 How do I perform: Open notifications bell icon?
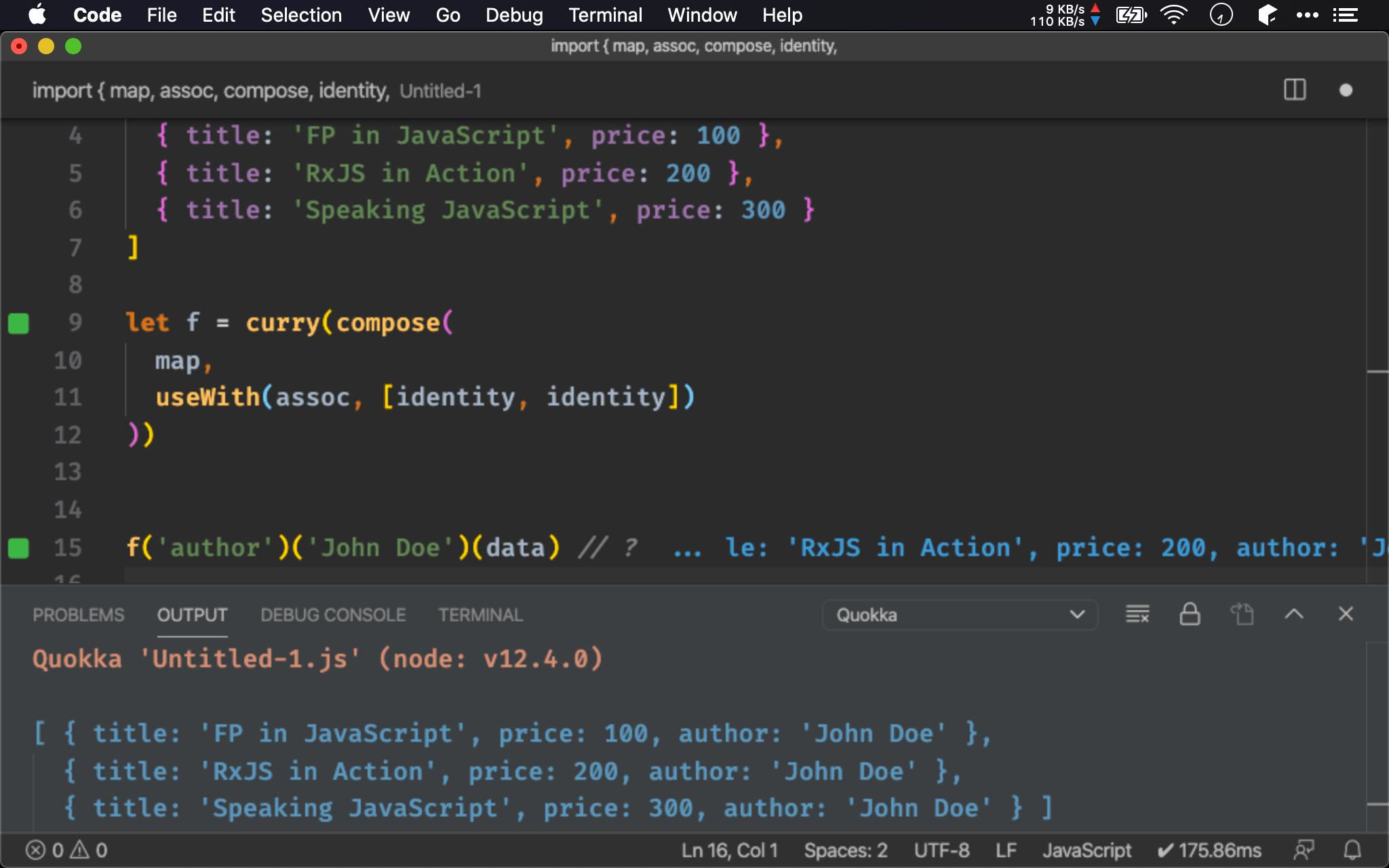pos(1352,850)
